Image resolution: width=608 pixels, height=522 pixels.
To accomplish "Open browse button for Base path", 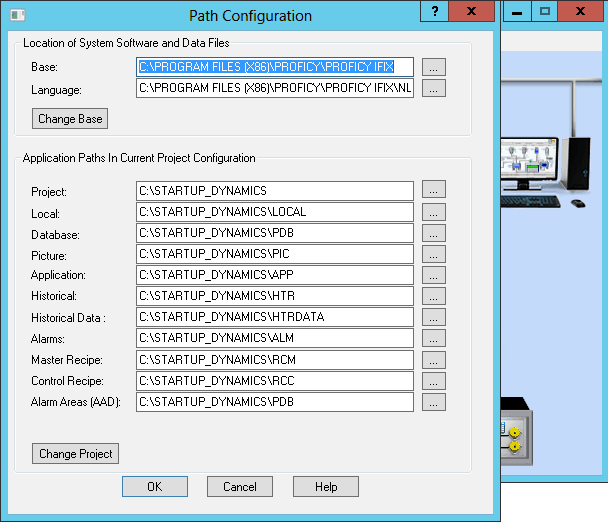I will tap(434, 67).
